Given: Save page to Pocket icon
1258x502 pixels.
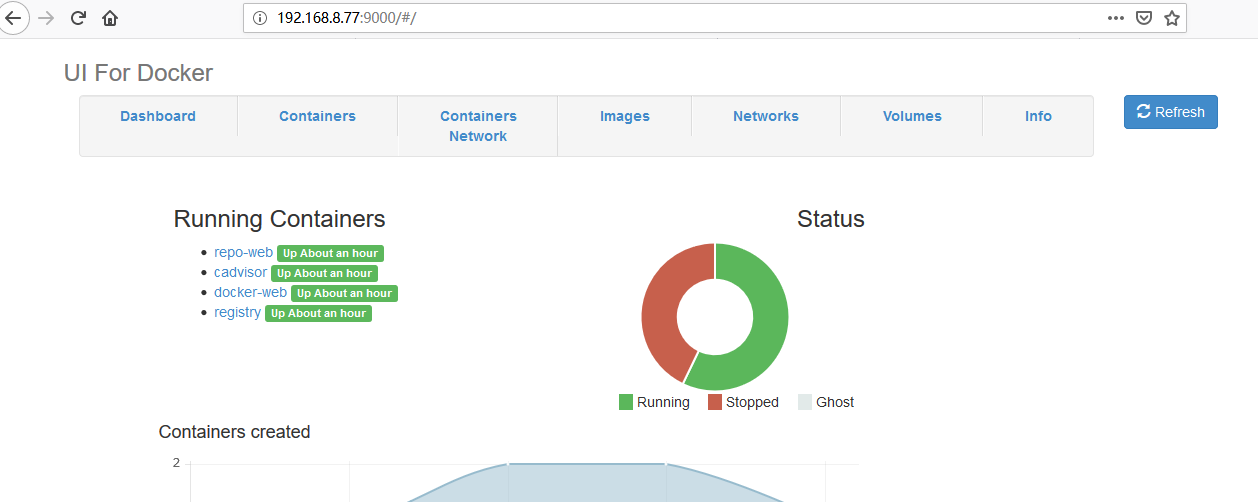Looking at the screenshot, I should click(1144, 18).
